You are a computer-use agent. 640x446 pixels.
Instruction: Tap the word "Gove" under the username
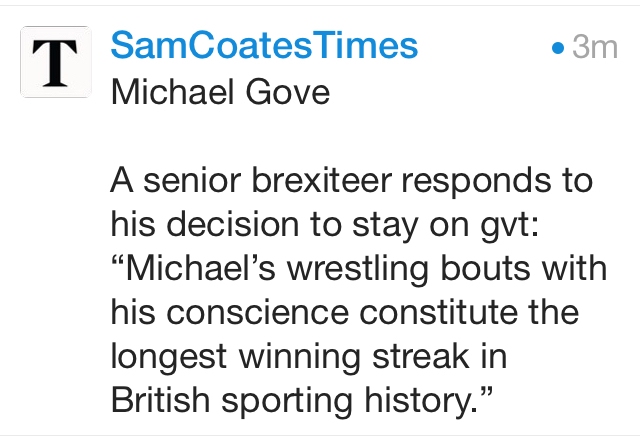pyautogui.click(x=287, y=92)
